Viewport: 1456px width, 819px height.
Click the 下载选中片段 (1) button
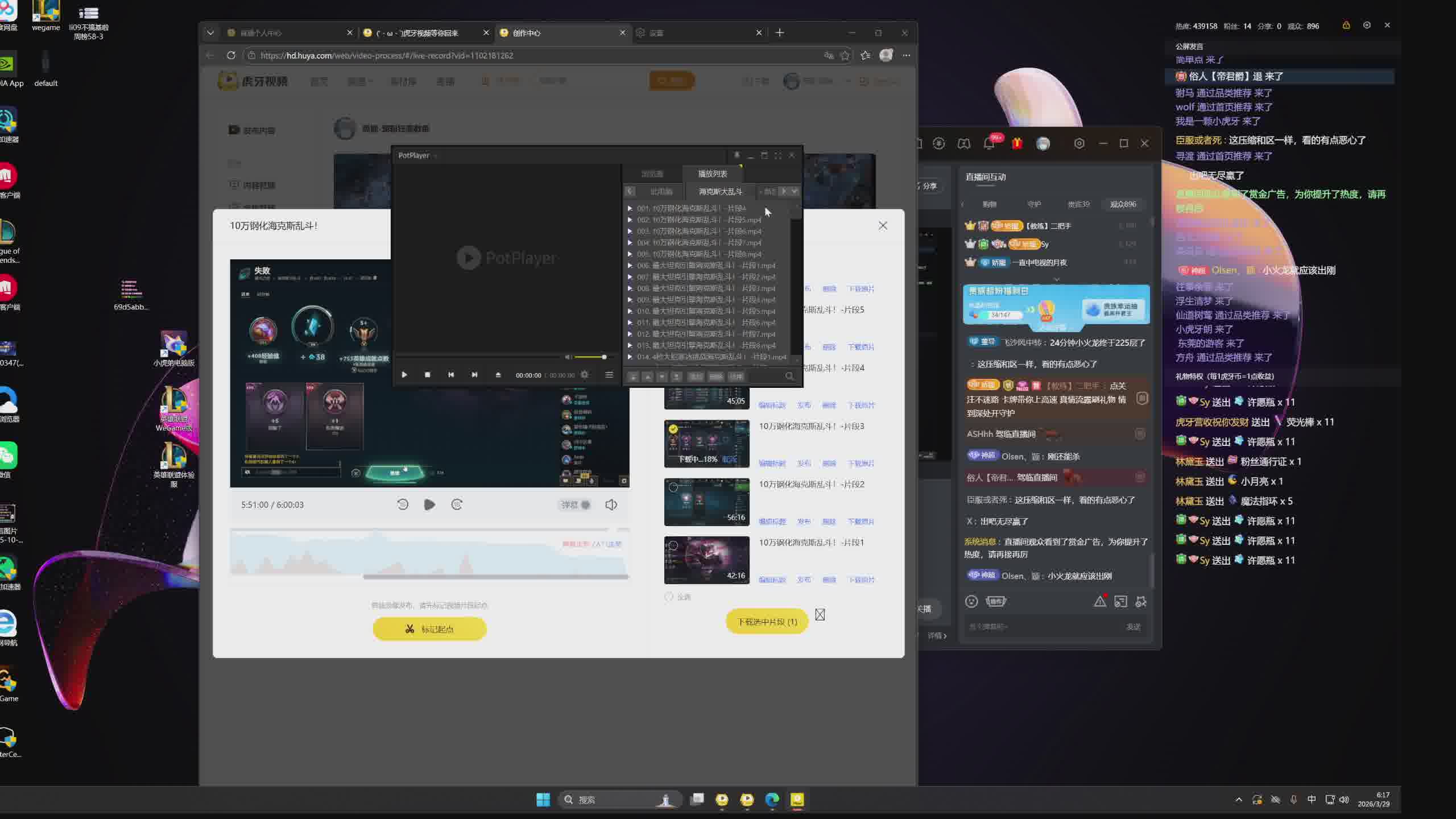[767, 622]
